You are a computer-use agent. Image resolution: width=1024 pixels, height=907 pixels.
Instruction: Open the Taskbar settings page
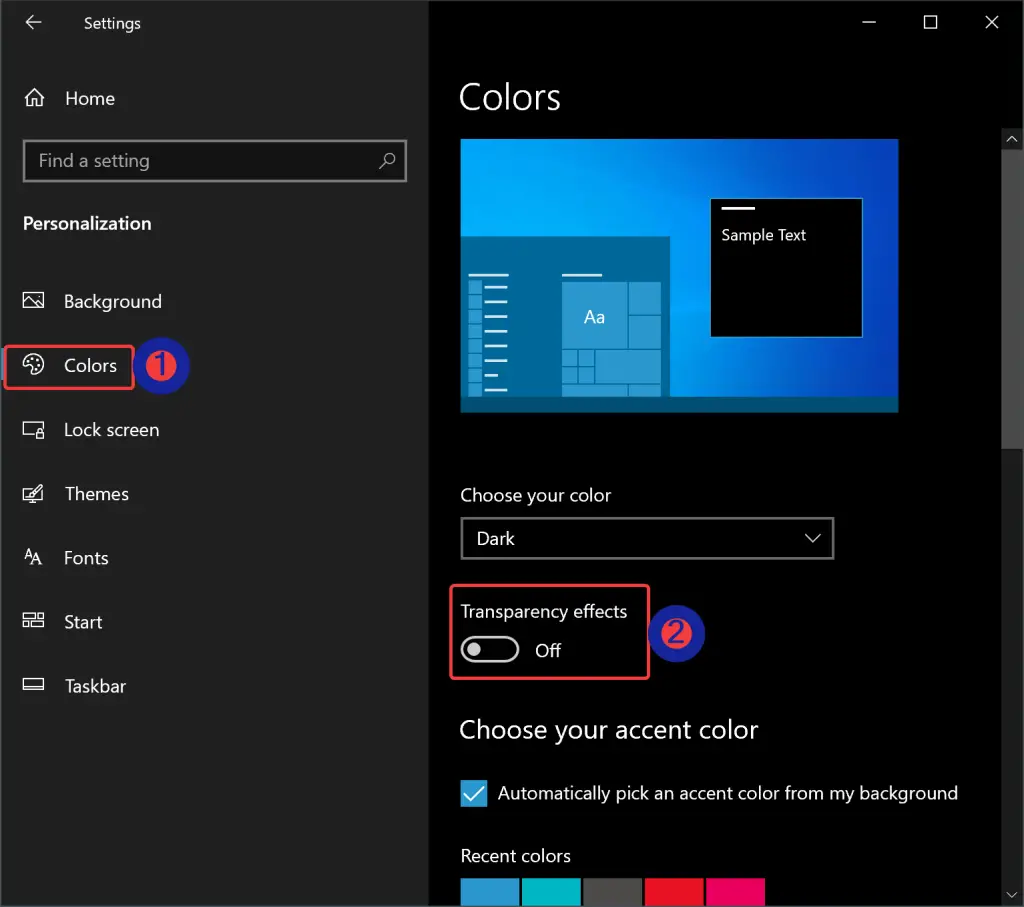tap(95, 686)
